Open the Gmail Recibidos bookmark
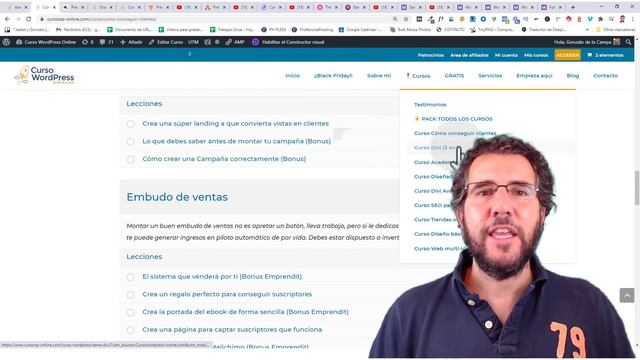Viewport: 640px width, 360px height. (78, 30)
